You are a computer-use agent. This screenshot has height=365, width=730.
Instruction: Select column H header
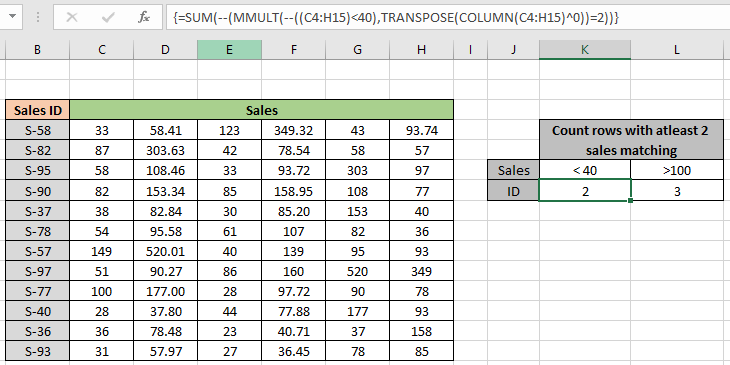[421, 50]
